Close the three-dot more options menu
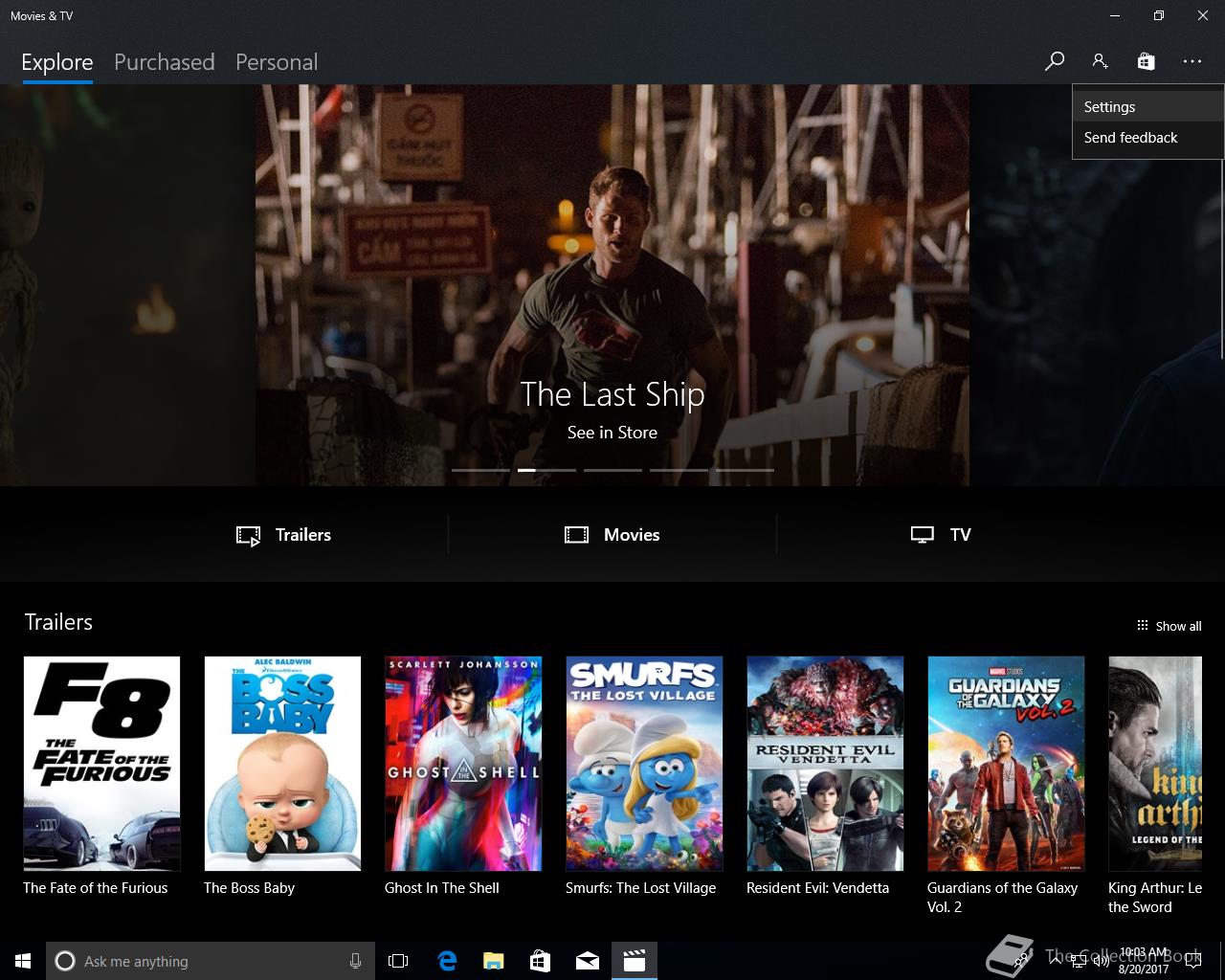The width and height of the screenshot is (1225, 980). (1192, 61)
